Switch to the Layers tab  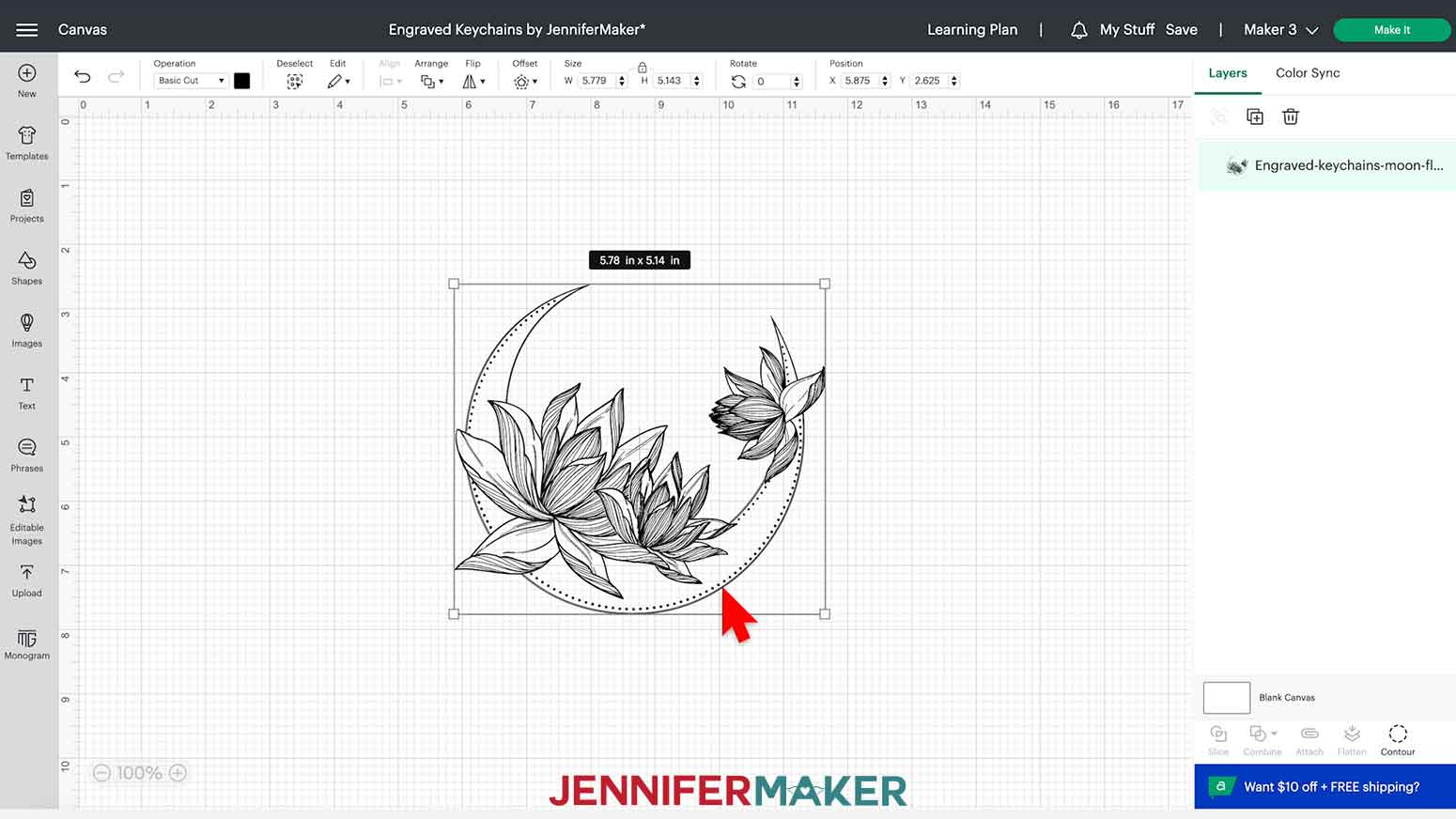tap(1228, 73)
